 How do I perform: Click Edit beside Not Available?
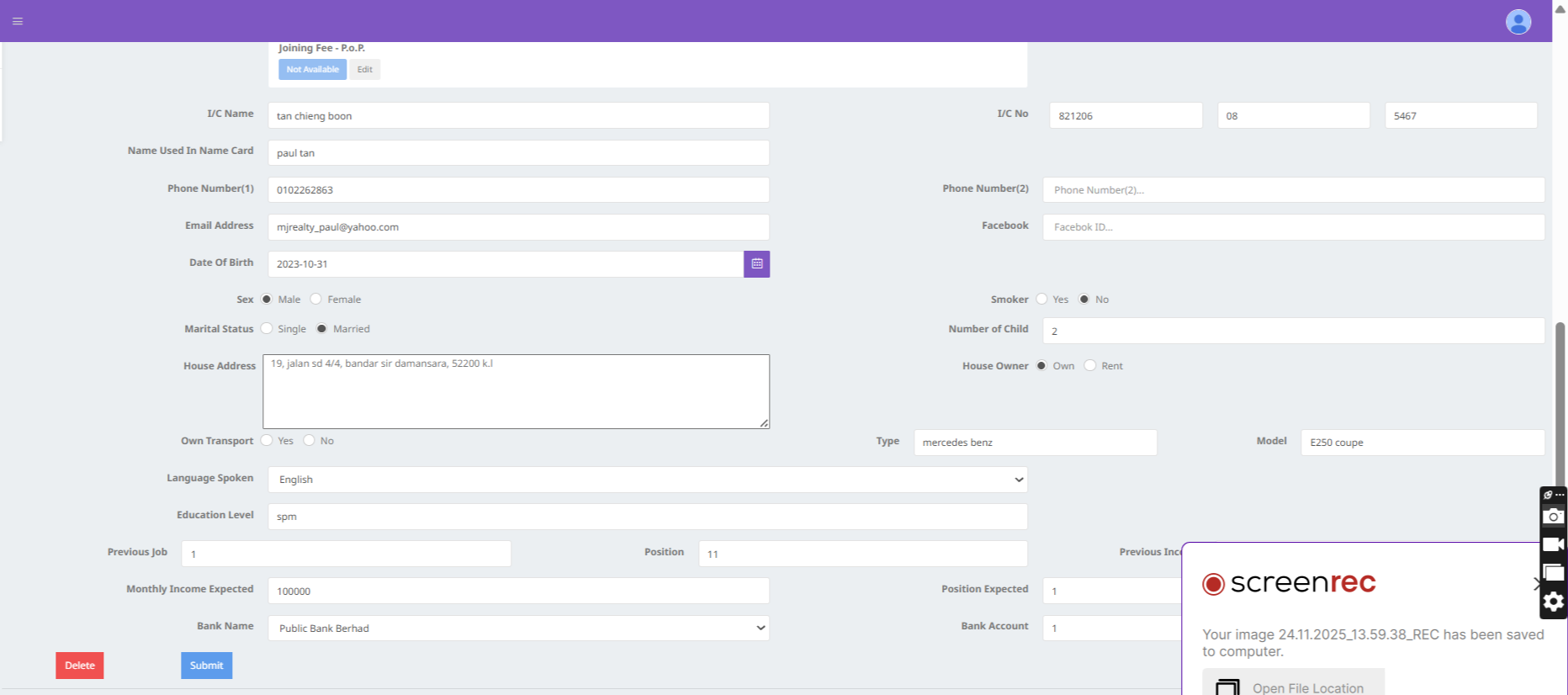(364, 70)
